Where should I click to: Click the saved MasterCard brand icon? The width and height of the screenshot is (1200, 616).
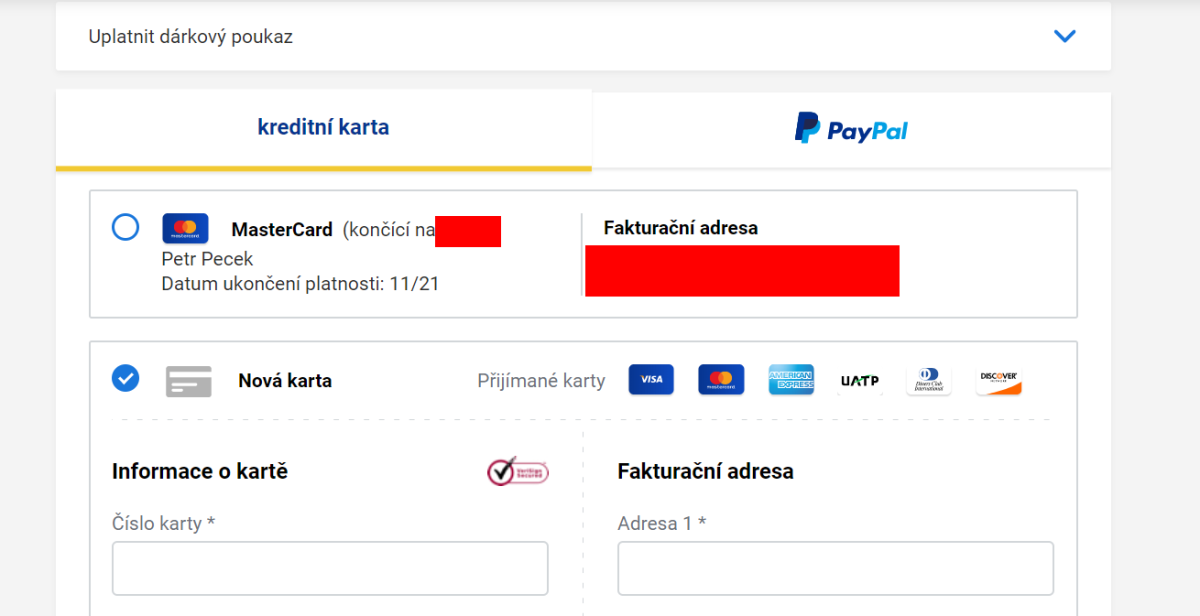[x=185, y=229]
